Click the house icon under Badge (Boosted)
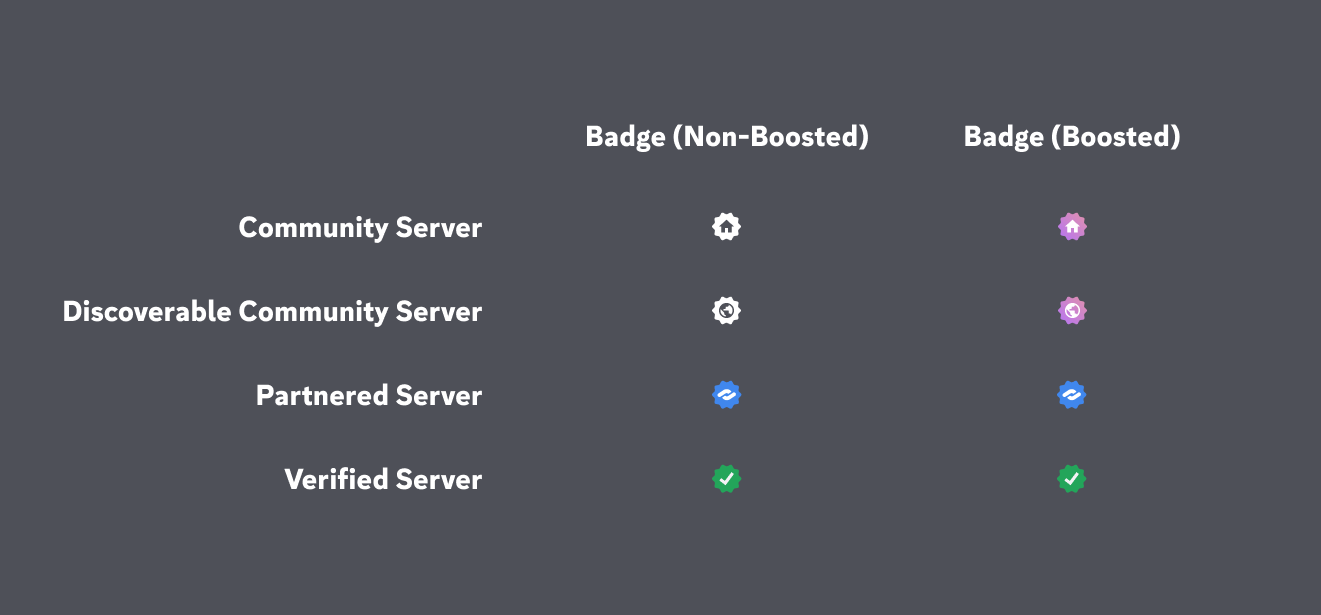Screen dimensions: 1321x615 tap(1072, 227)
